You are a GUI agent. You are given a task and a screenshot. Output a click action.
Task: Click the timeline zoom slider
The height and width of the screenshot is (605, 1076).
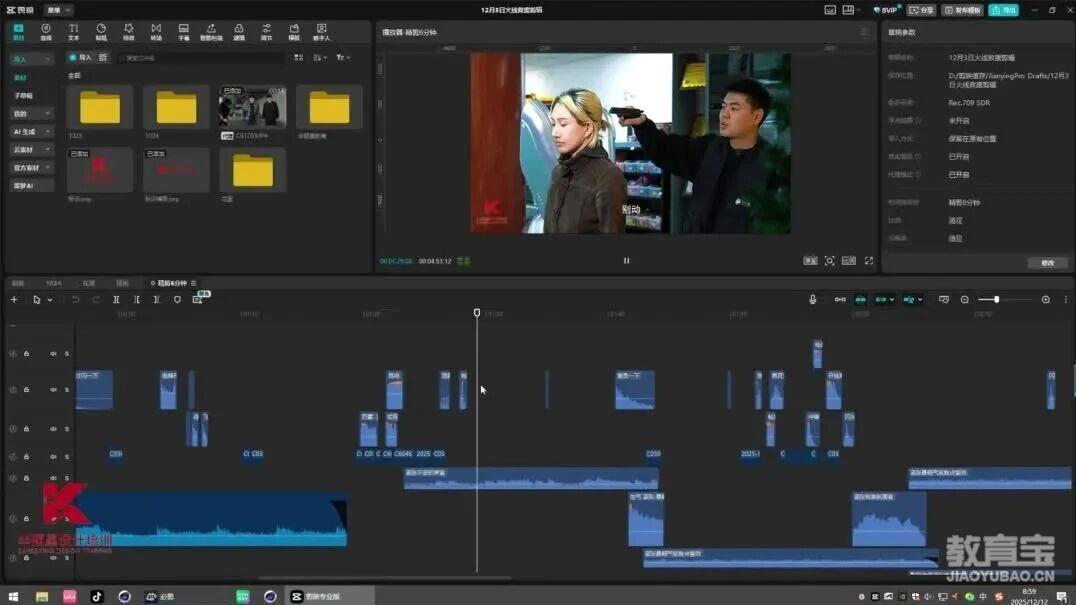996,300
